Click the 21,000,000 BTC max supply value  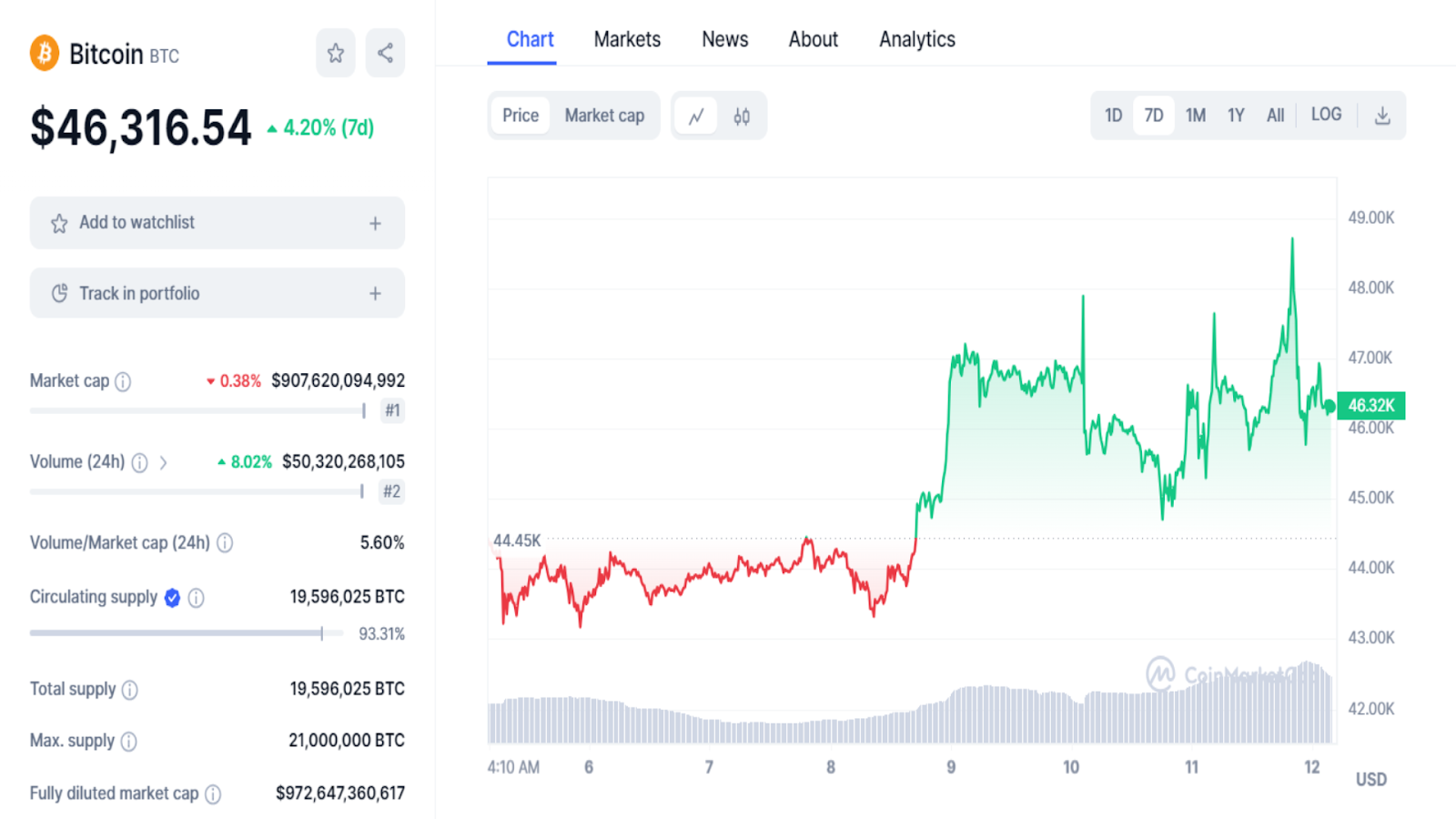point(347,741)
